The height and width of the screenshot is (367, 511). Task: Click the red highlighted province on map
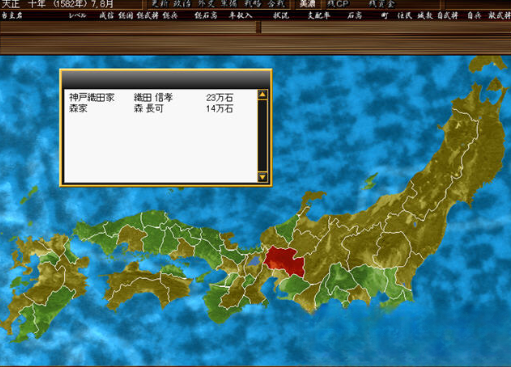click(285, 261)
